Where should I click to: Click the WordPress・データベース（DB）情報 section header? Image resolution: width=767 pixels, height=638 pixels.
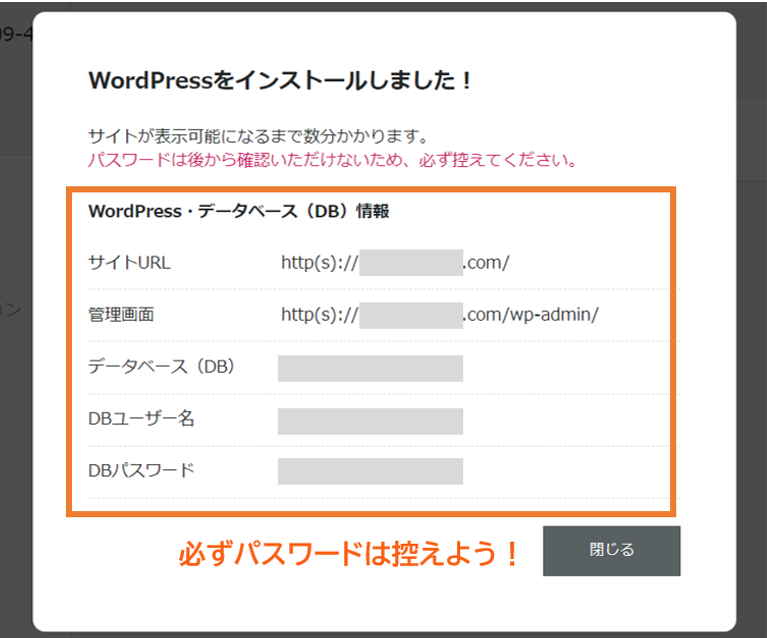238,211
